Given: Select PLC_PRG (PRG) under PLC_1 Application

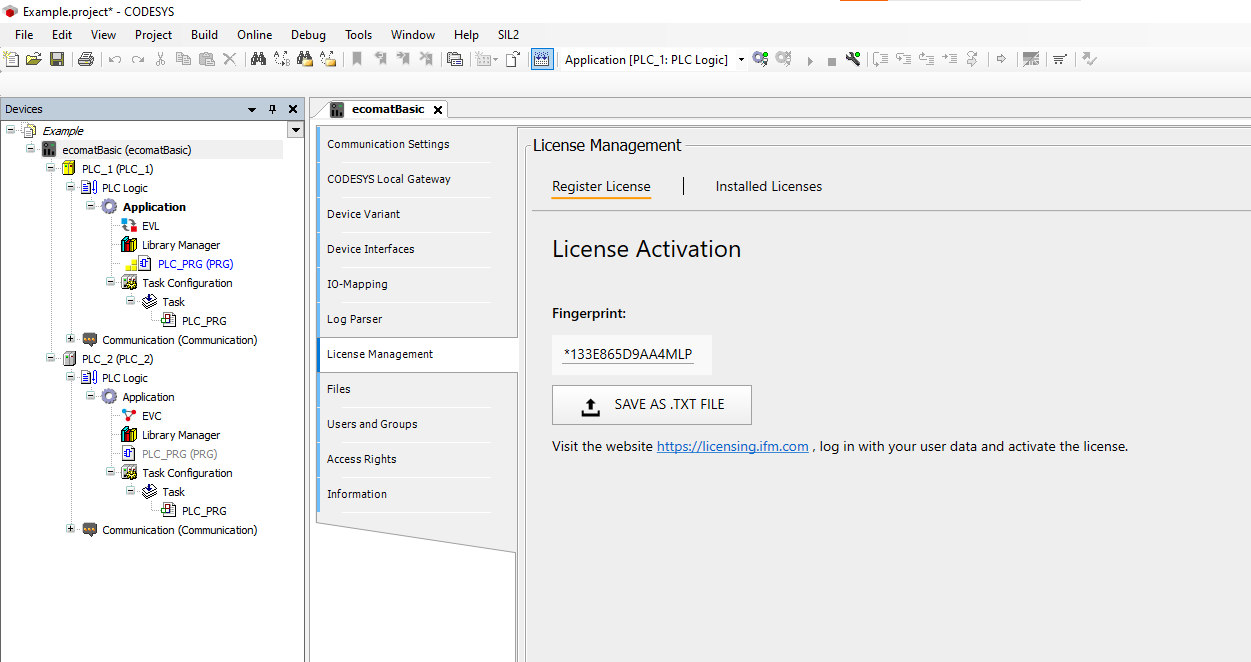Looking at the screenshot, I should click(x=195, y=264).
